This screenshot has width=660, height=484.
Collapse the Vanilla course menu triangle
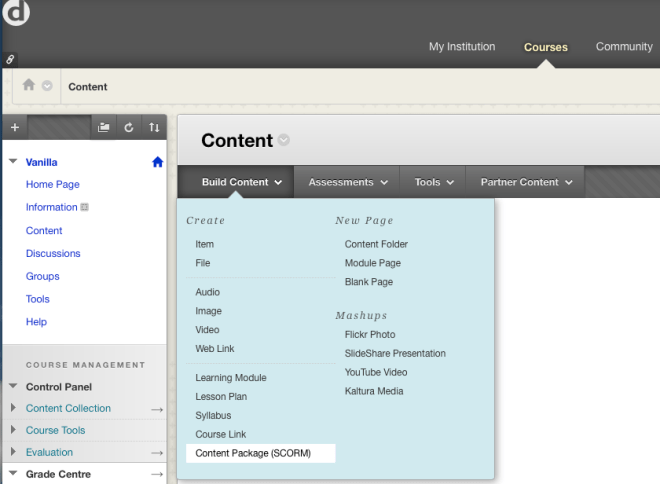coord(13,161)
